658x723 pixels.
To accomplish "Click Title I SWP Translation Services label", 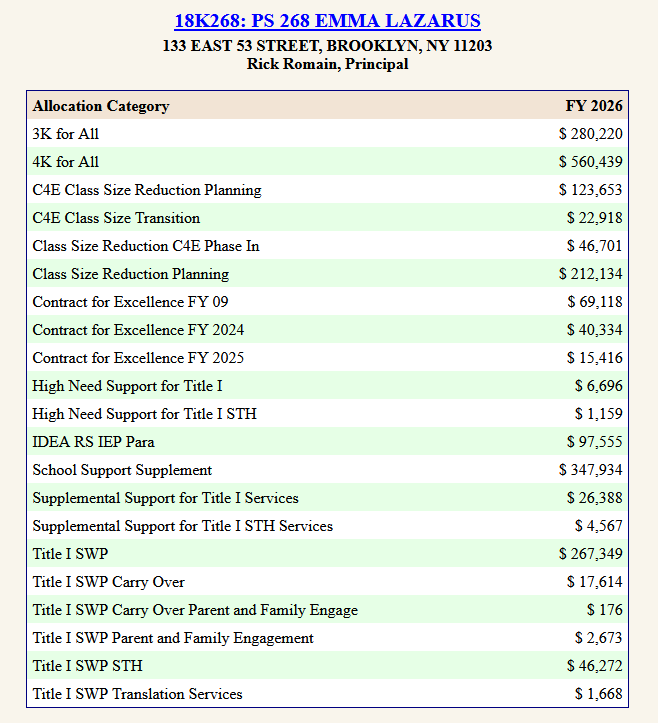I will (137, 694).
